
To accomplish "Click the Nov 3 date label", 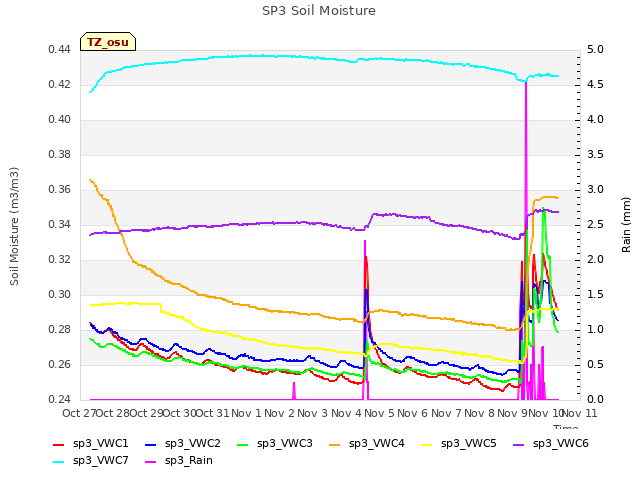I will tap(313, 413).
